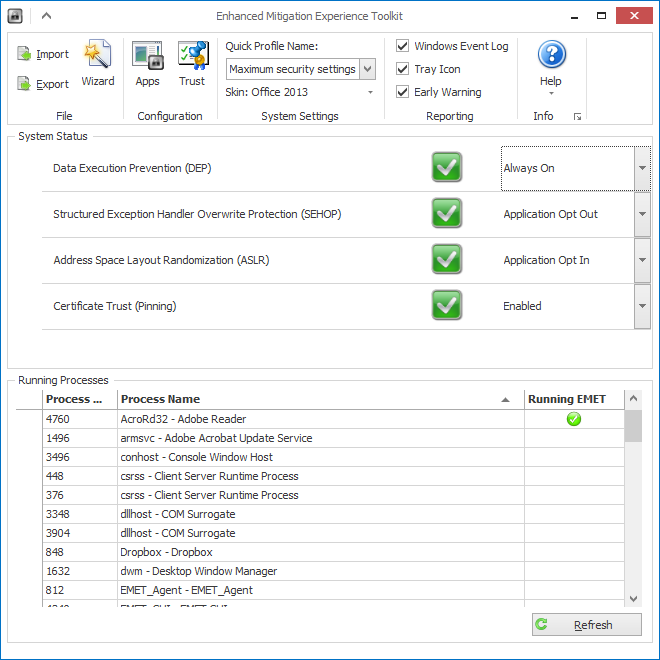
Task: Expand the ASLR setting dropdown
Action: coord(642,260)
